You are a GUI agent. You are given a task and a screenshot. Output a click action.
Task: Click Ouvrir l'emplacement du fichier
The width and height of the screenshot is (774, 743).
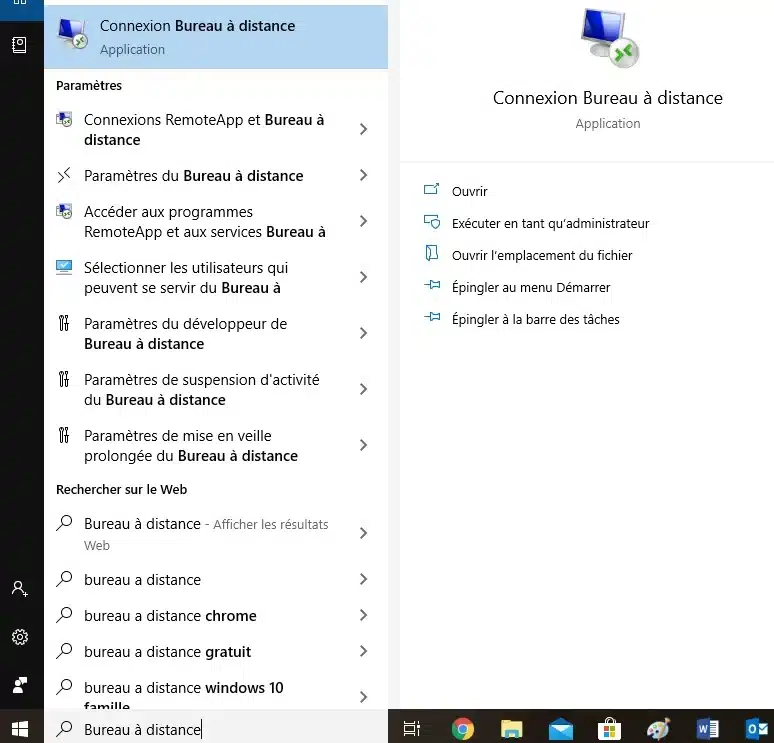pyautogui.click(x=542, y=256)
